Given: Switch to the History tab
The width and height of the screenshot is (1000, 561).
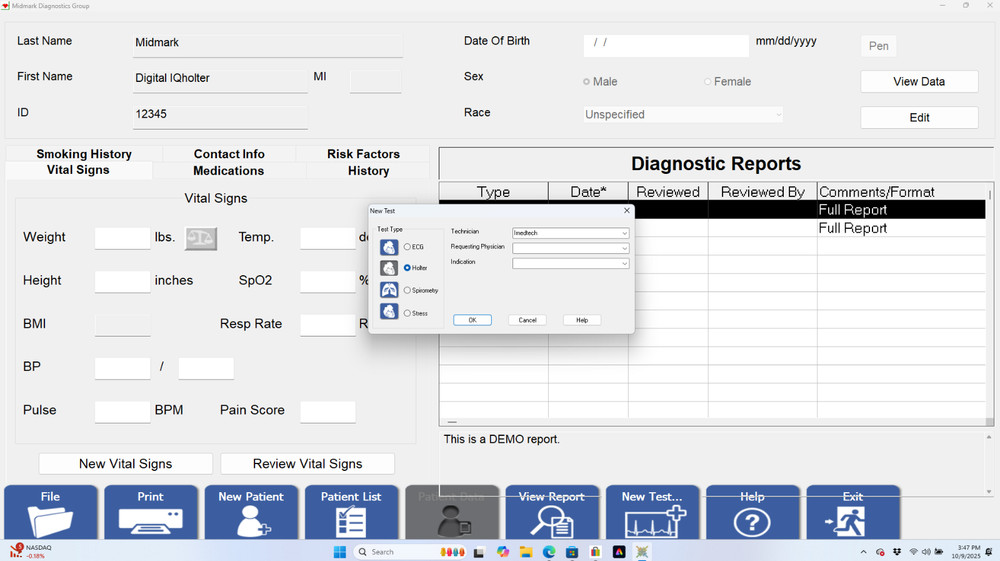Looking at the screenshot, I should pyautogui.click(x=368, y=170).
